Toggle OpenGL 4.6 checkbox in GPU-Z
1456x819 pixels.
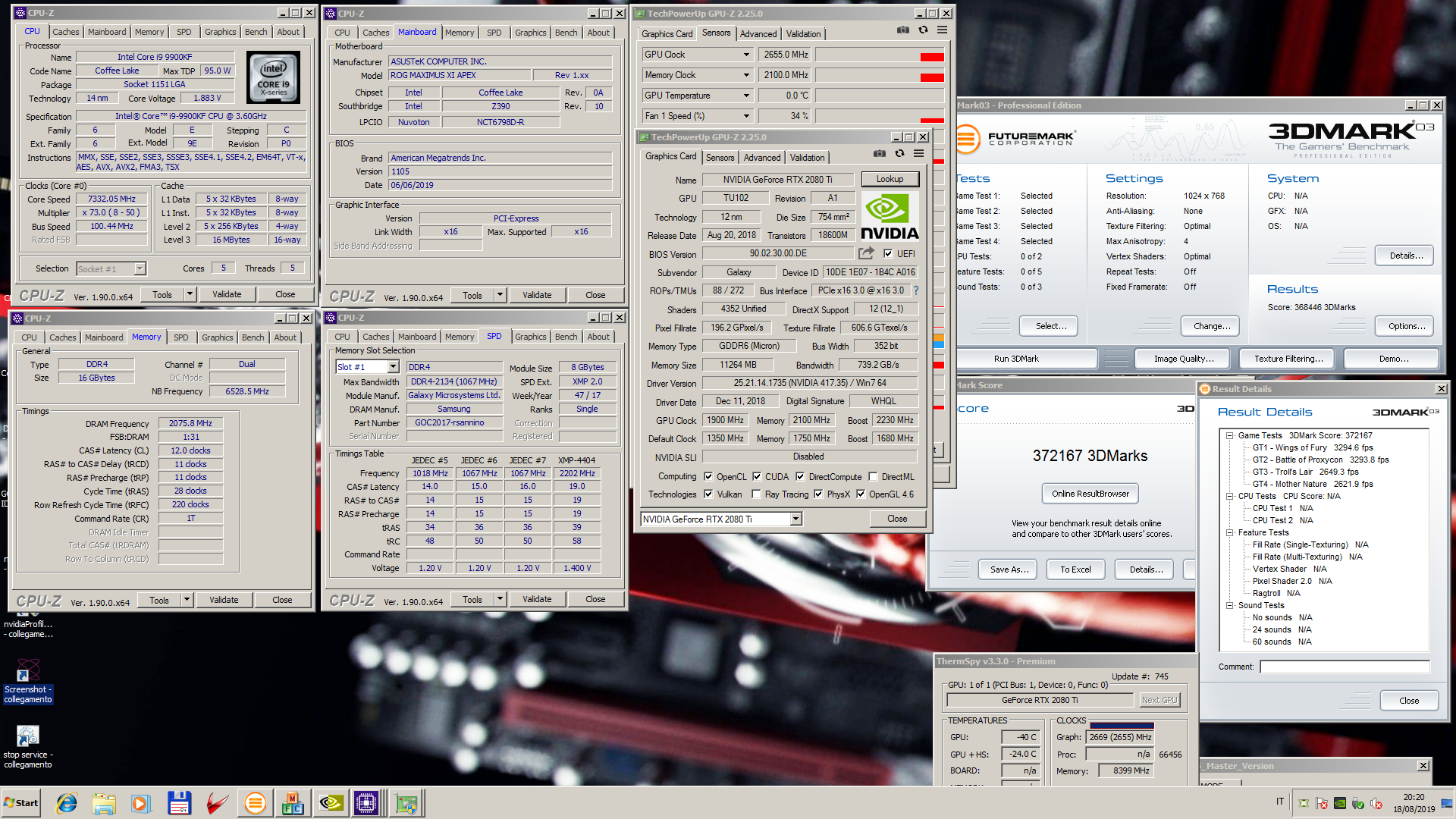click(x=861, y=494)
